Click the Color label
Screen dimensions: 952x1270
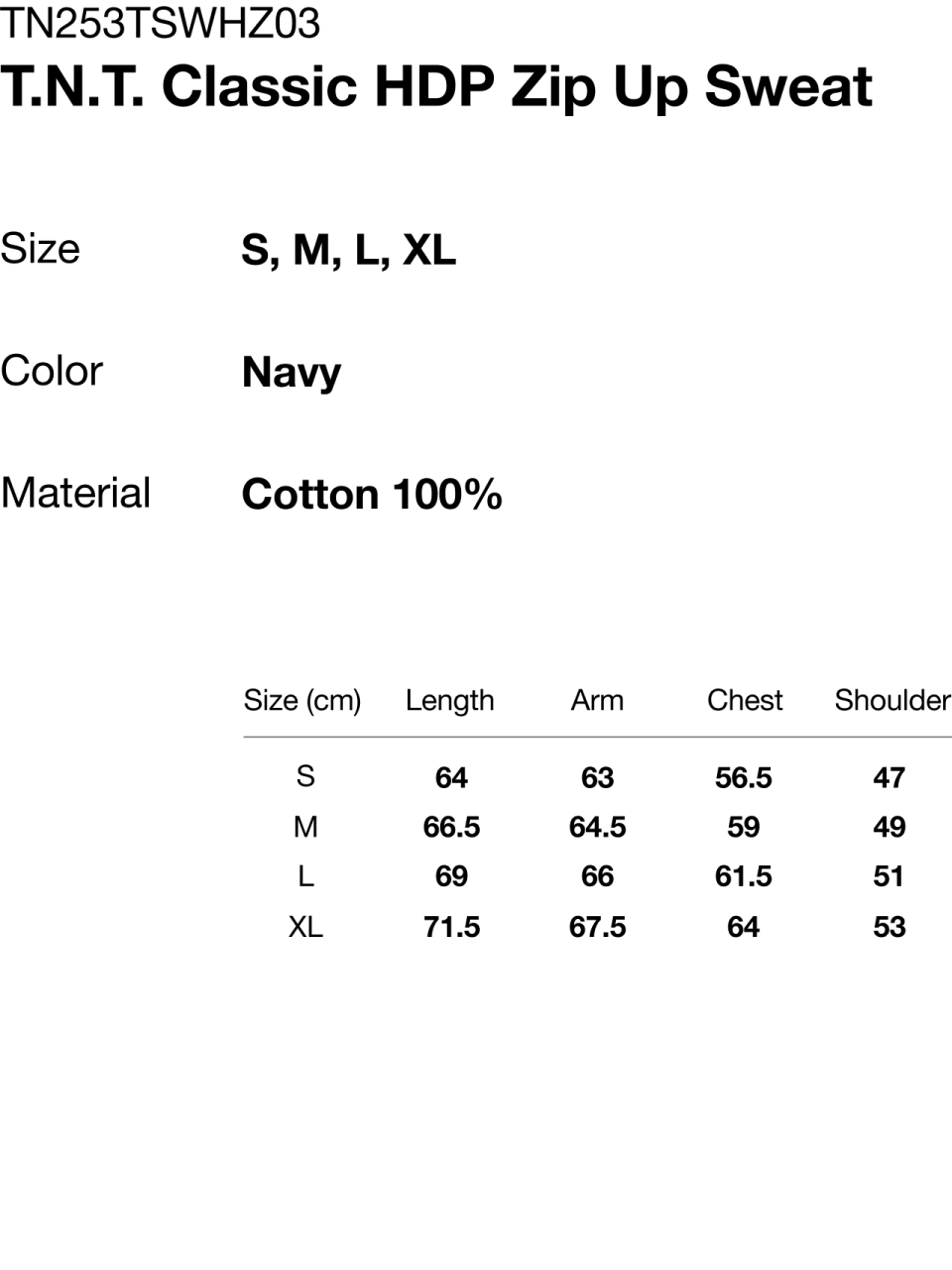point(52,371)
